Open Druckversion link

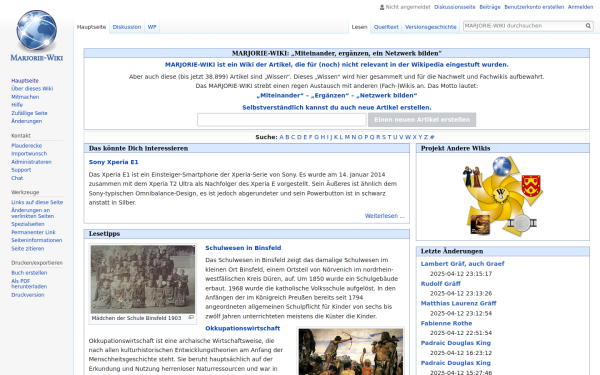(28, 295)
